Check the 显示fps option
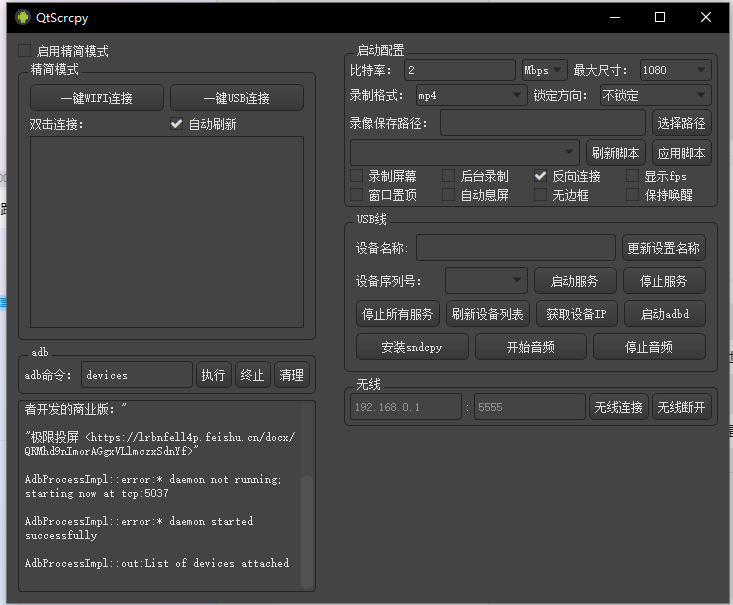Image resolution: width=733 pixels, height=605 pixels. pyautogui.click(x=633, y=176)
